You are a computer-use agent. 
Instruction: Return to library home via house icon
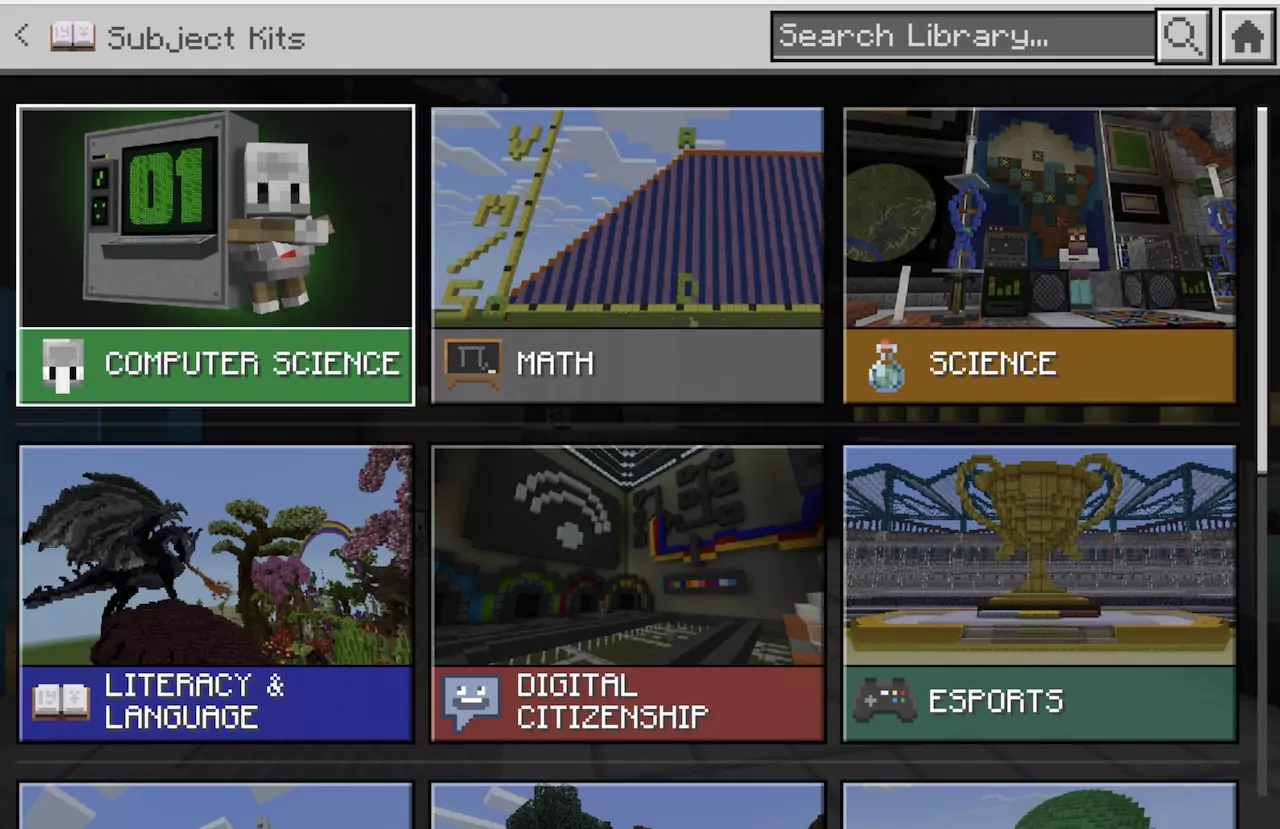tap(1246, 37)
